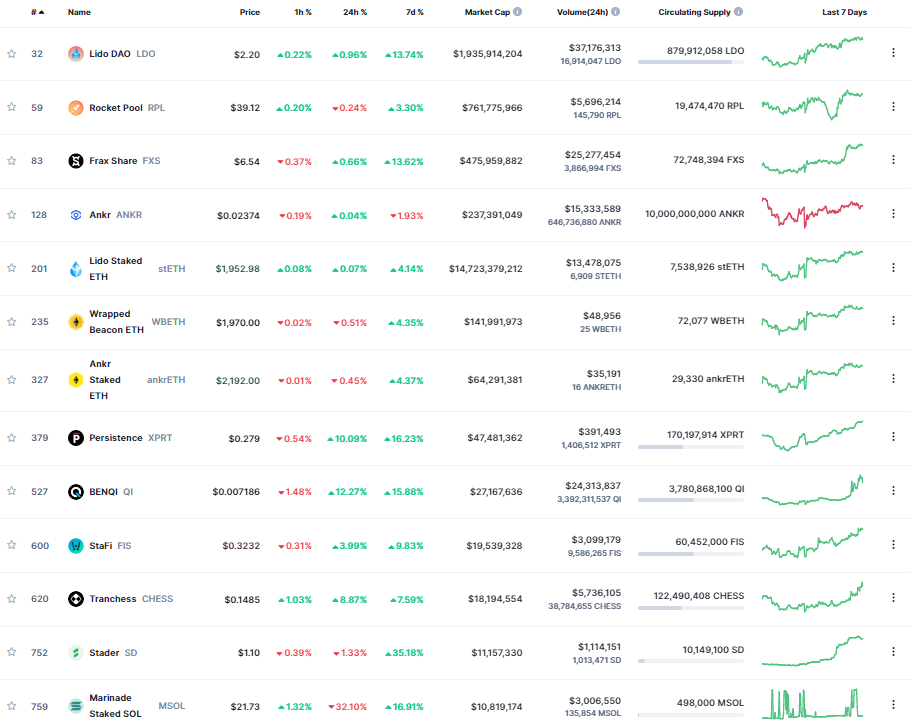Open options menu for StaFi

893,544
